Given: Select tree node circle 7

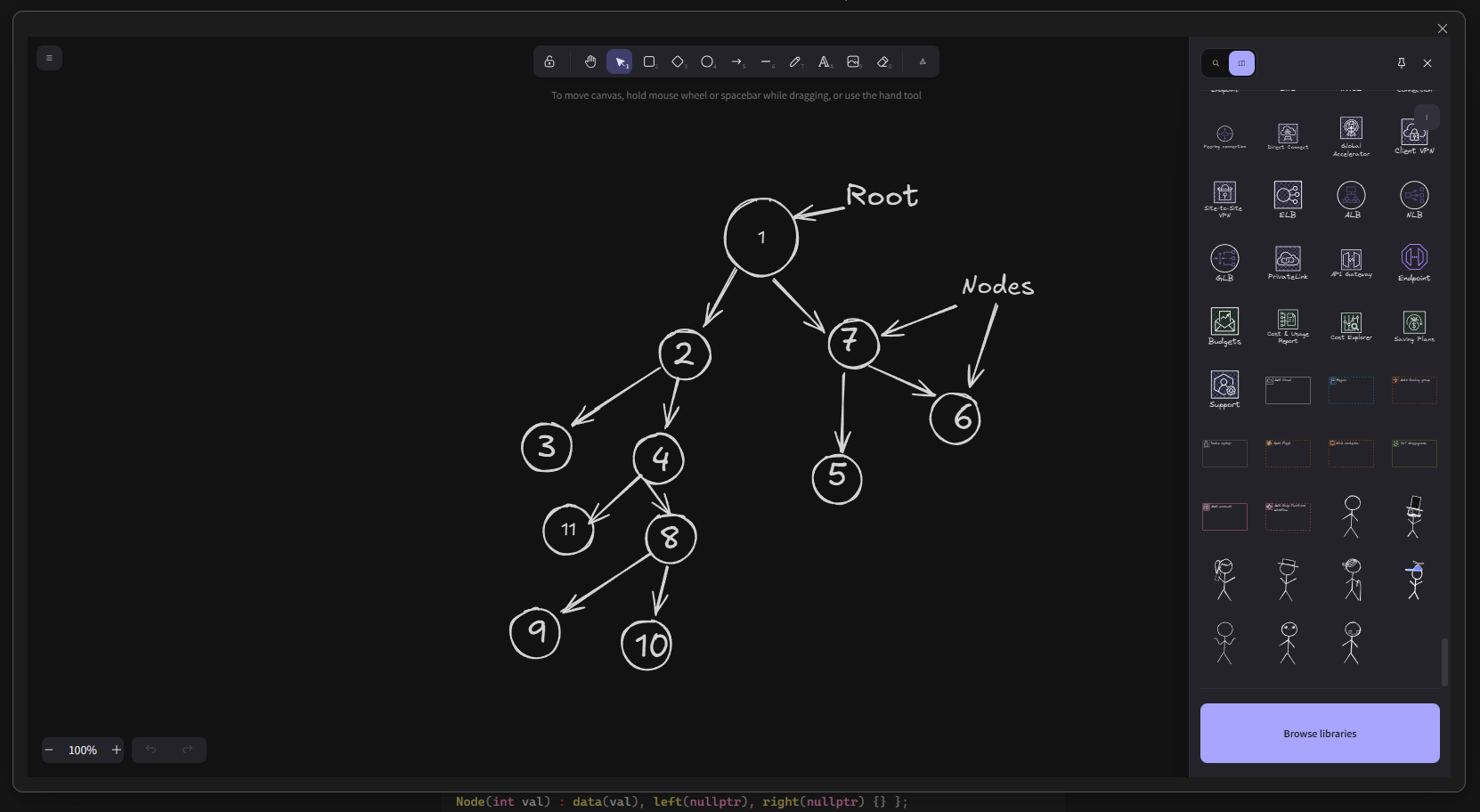Looking at the screenshot, I should pyautogui.click(x=853, y=343).
